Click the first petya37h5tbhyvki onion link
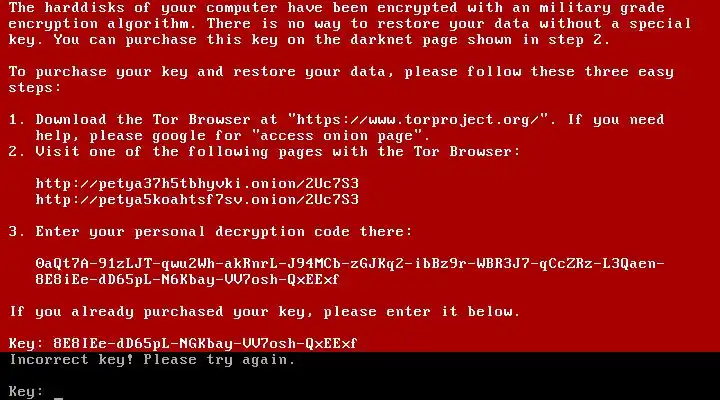Viewport: 720px width, 400px height. click(197, 184)
